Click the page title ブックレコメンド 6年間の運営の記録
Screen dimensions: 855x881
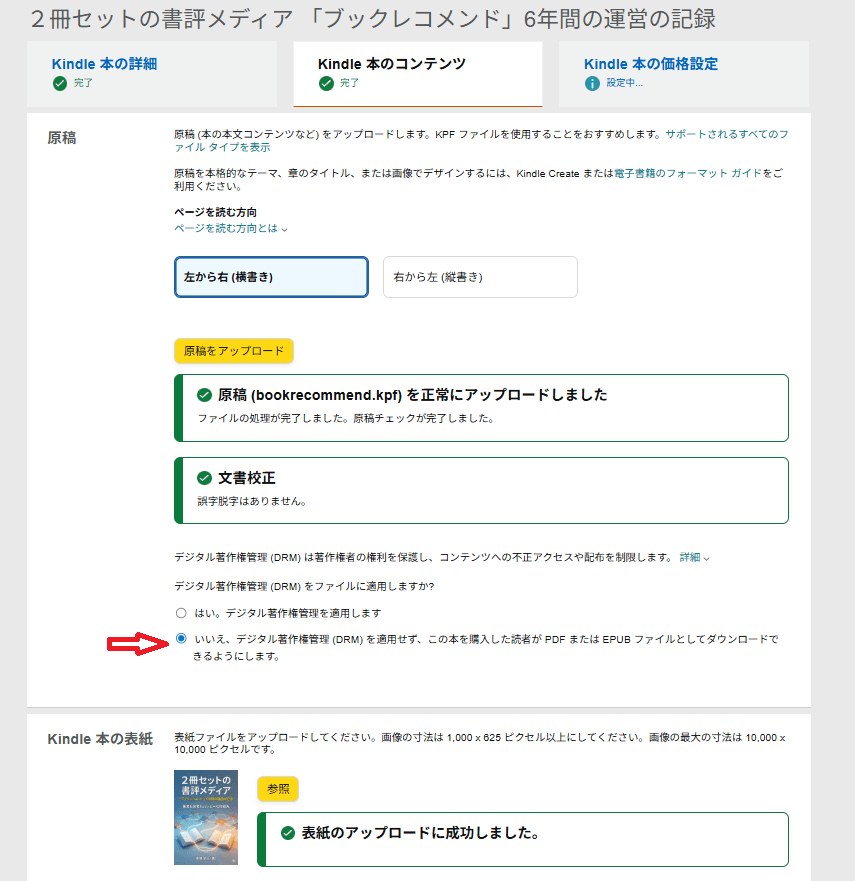click(x=373, y=19)
